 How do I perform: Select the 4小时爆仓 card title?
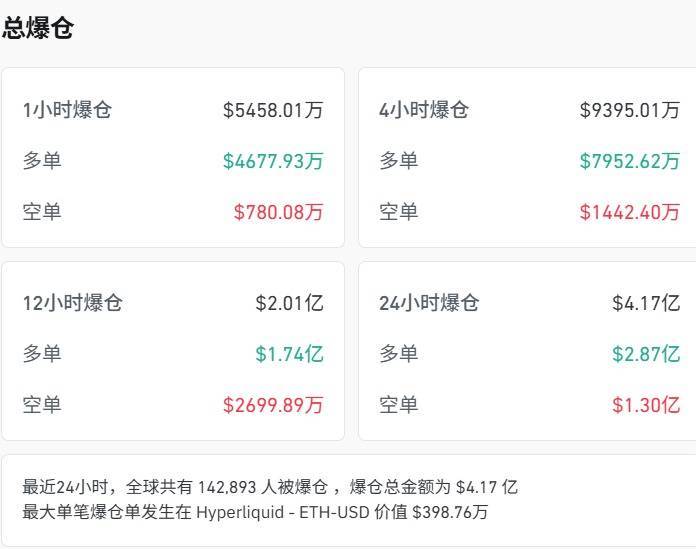[x=424, y=110]
